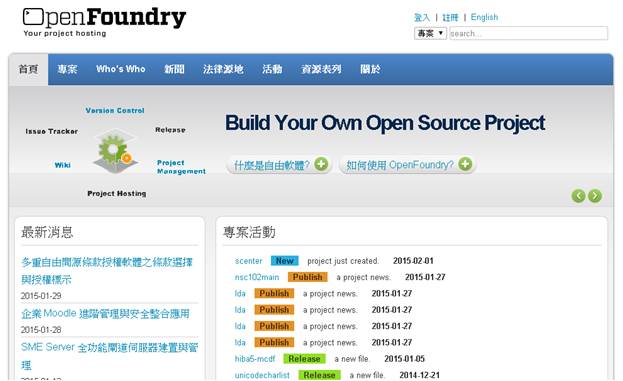Screen dimensions: 623x381
Task: Click the OpenFoundry logo
Action: tap(104, 23)
